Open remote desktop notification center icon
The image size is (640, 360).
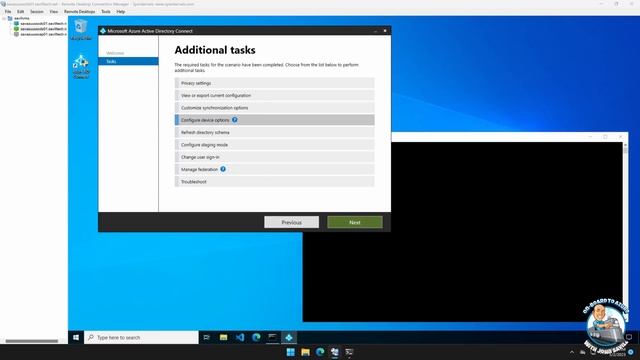point(629,337)
